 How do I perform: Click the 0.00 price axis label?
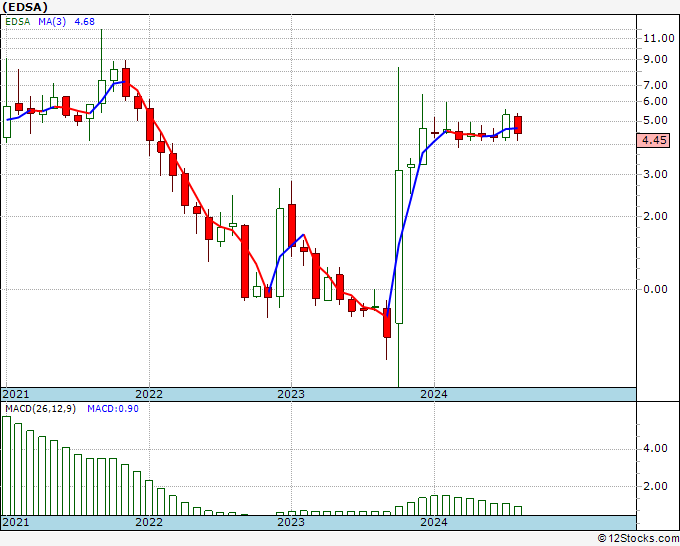tap(655, 289)
